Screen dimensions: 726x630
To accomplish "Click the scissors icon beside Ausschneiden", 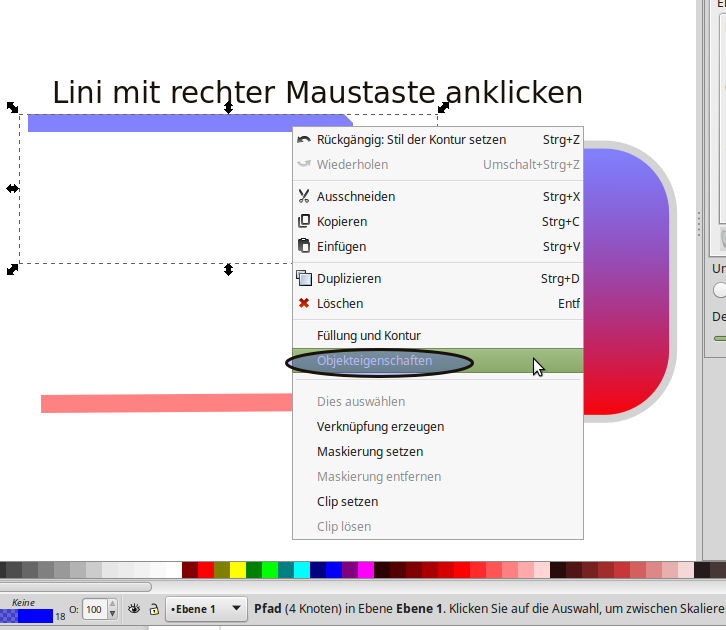I will click(x=304, y=196).
